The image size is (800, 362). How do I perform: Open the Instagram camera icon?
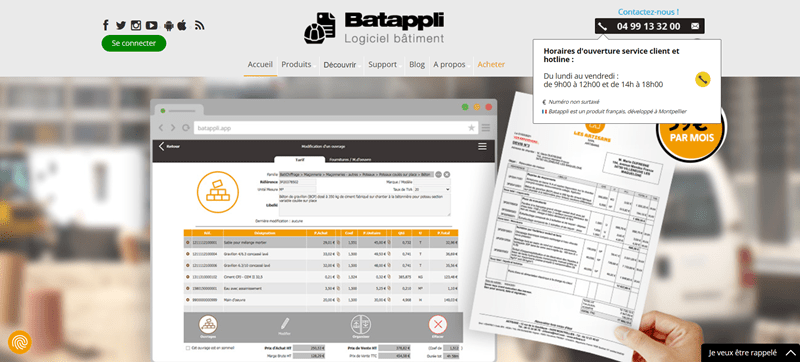(x=136, y=25)
